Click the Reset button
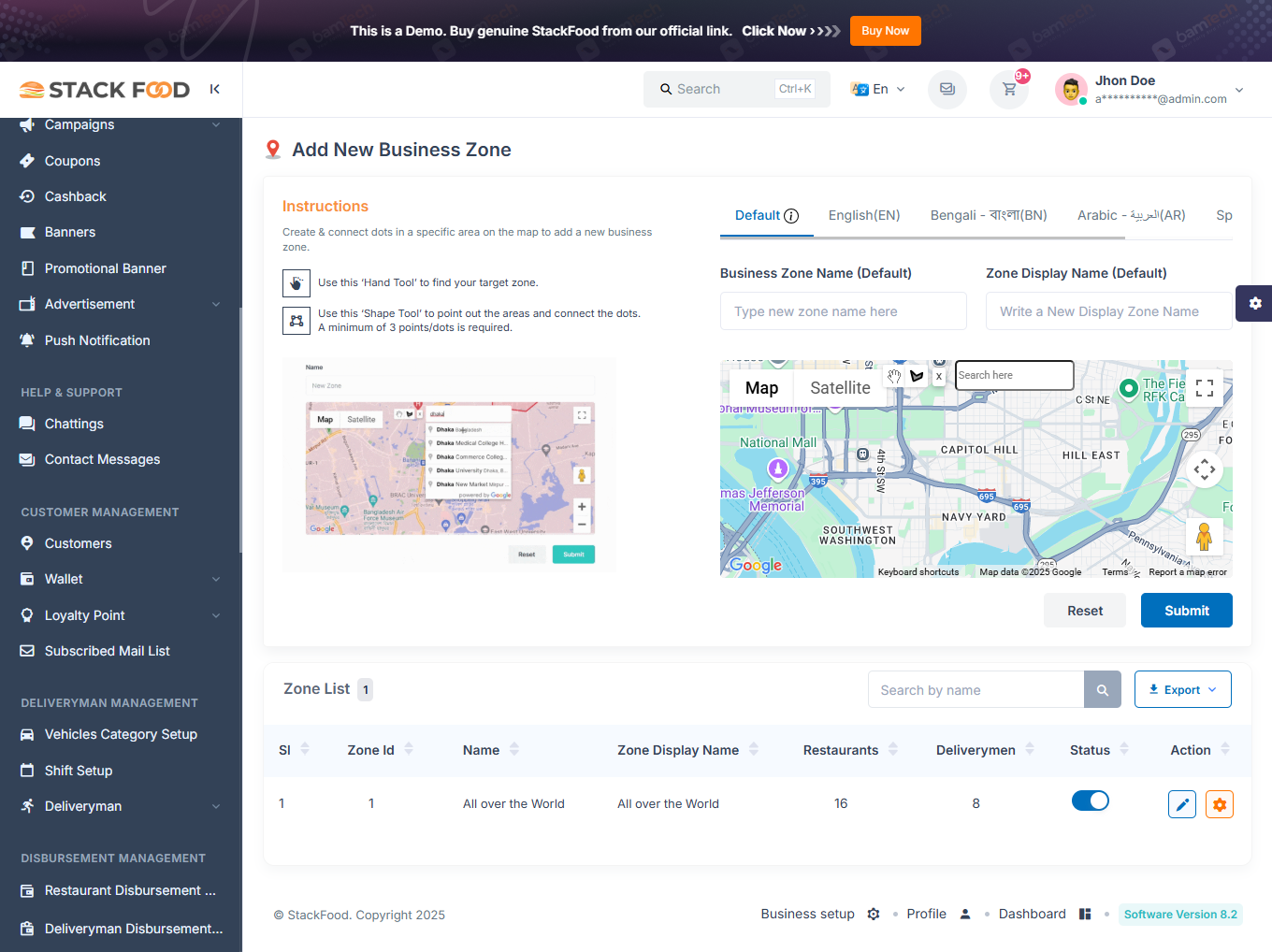The width and height of the screenshot is (1272, 952). (1085, 611)
